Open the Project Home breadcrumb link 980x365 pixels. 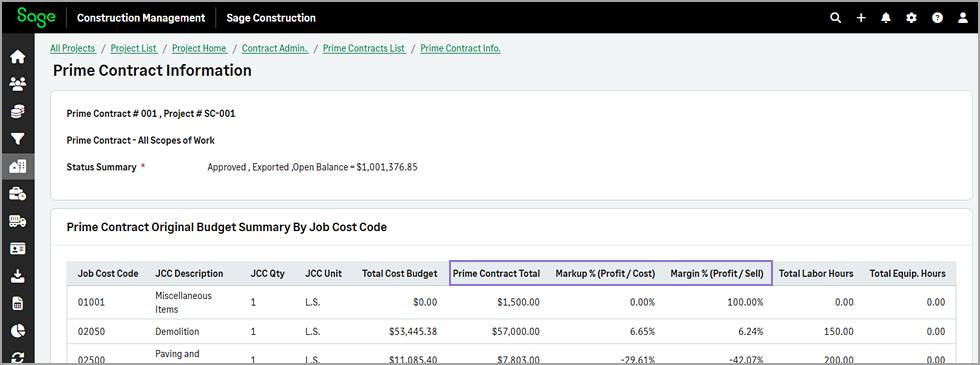pos(199,48)
